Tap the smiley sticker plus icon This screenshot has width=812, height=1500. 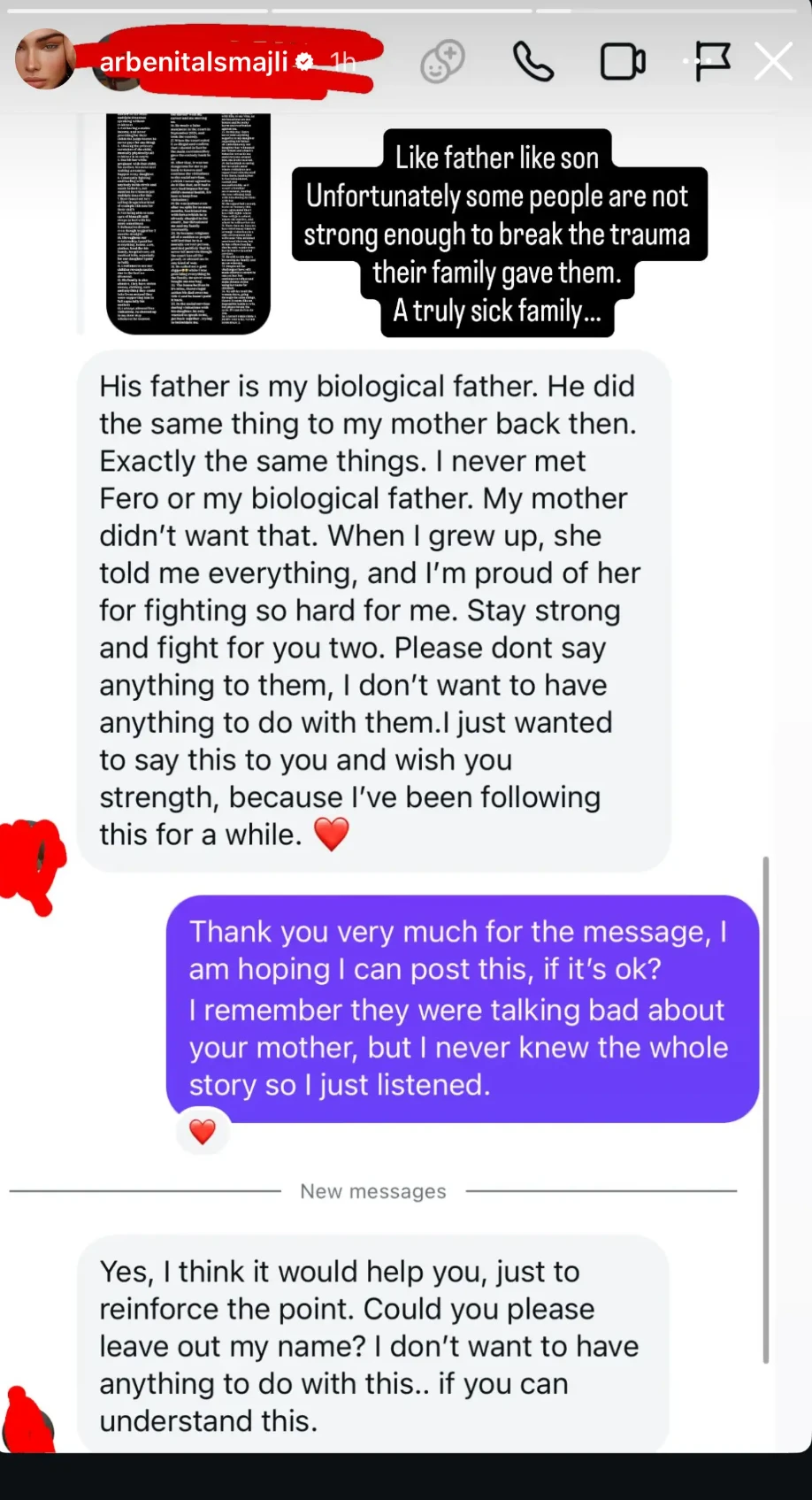(442, 62)
